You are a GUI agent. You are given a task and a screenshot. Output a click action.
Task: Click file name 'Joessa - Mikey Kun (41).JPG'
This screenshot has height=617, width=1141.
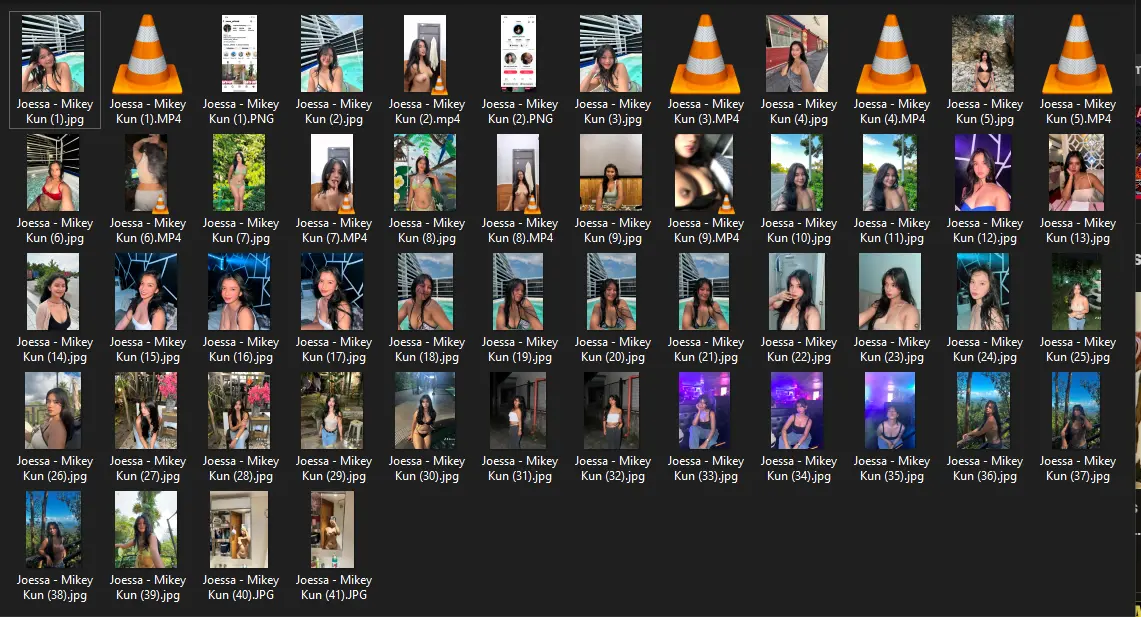334,587
